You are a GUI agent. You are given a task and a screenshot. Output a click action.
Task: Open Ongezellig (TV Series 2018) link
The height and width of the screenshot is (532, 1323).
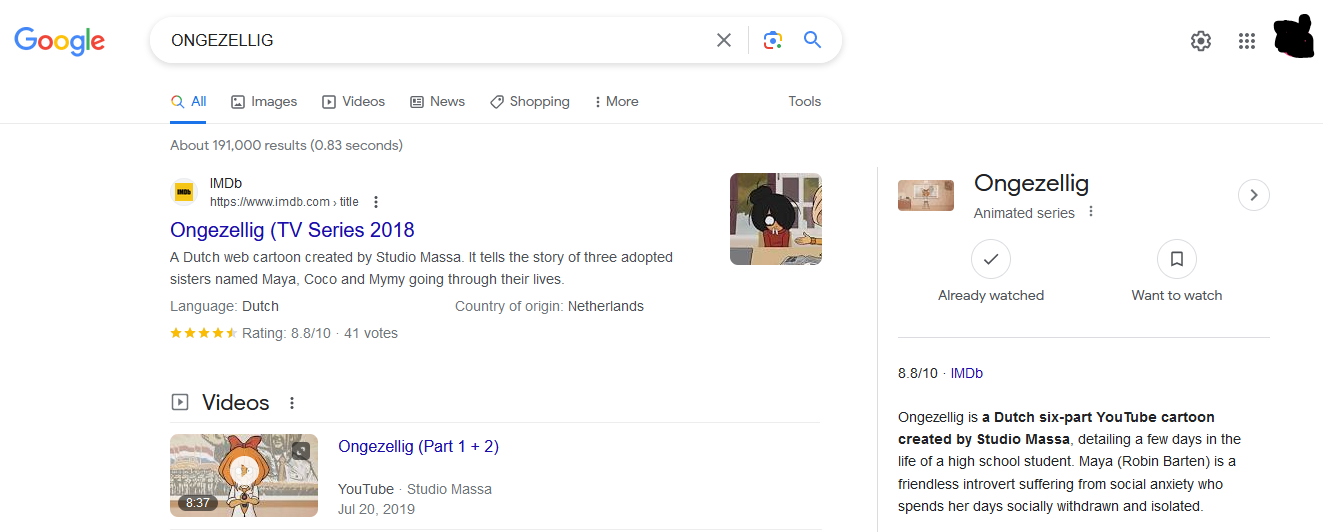(292, 230)
